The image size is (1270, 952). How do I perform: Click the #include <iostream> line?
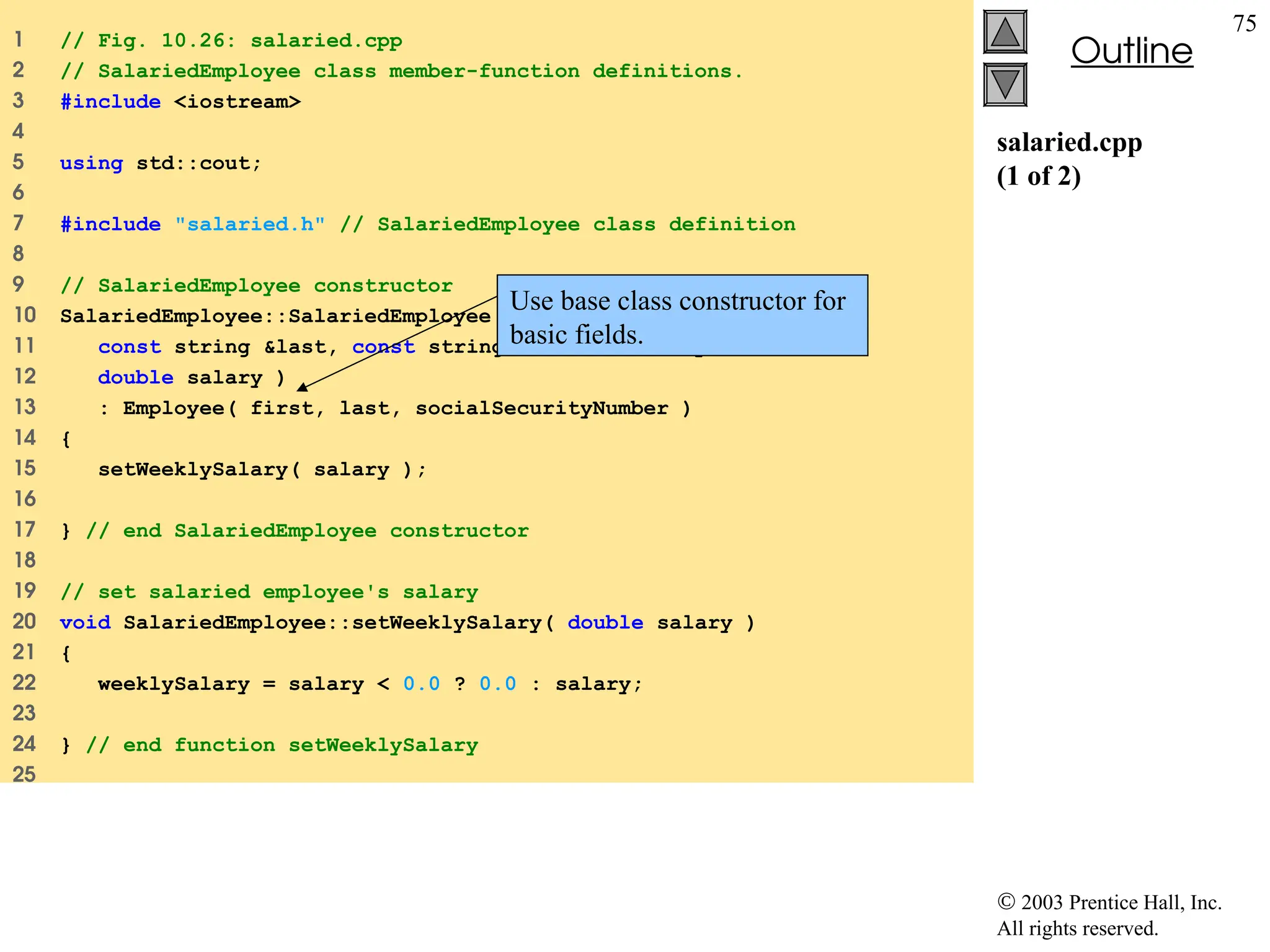[x=180, y=102]
